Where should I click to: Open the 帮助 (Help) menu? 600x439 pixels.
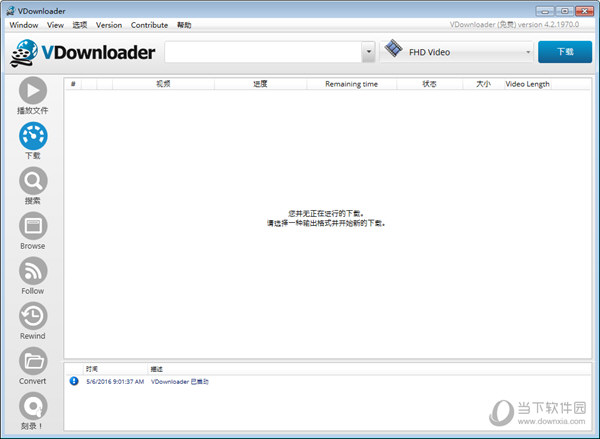click(184, 25)
